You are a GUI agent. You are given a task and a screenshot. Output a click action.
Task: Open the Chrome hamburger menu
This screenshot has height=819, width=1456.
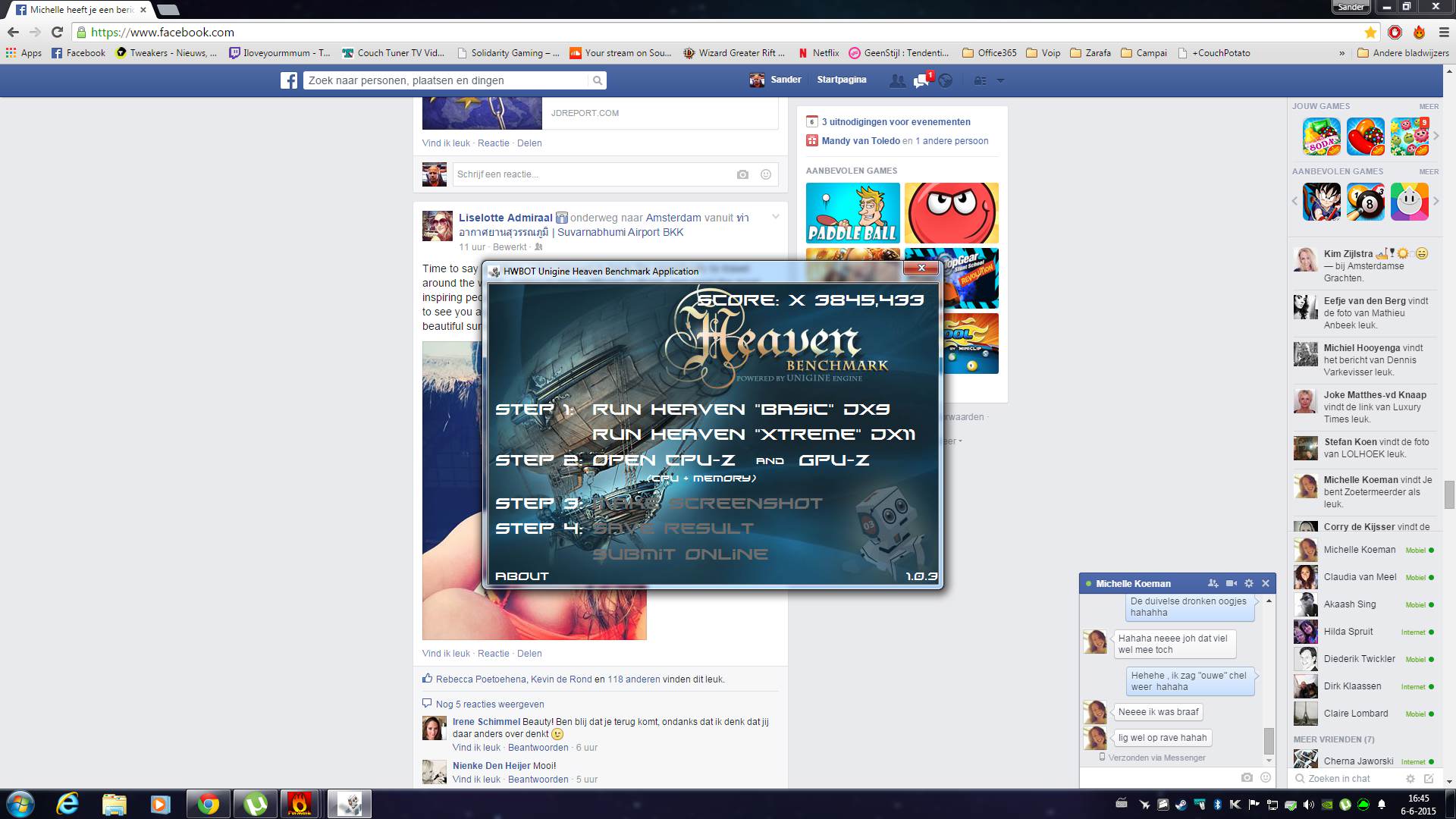pos(1444,33)
